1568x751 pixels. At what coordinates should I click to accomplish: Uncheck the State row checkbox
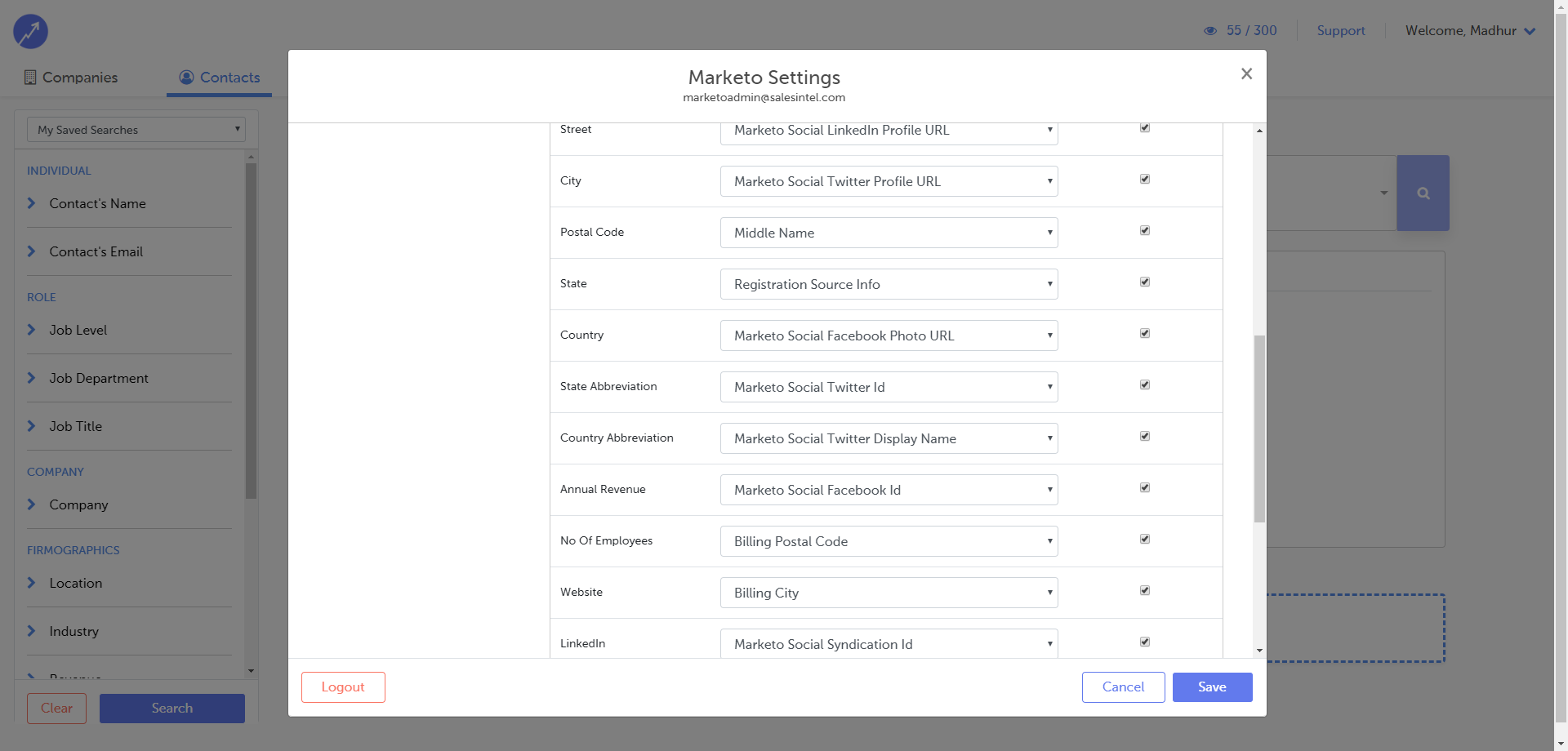pos(1145,282)
